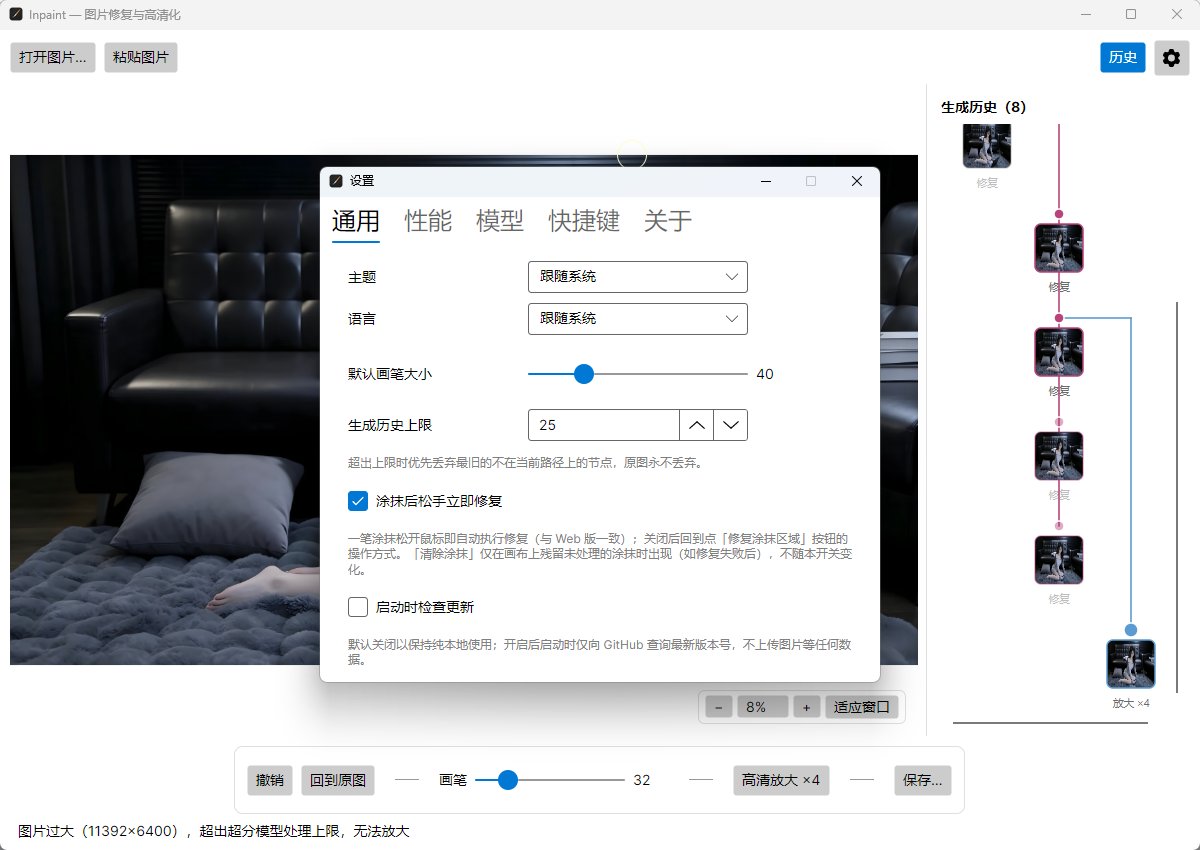The height and width of the screenshot is (850, 1200).
Task: Switch to the 快捷键 tab
Action: pos(584,221)
